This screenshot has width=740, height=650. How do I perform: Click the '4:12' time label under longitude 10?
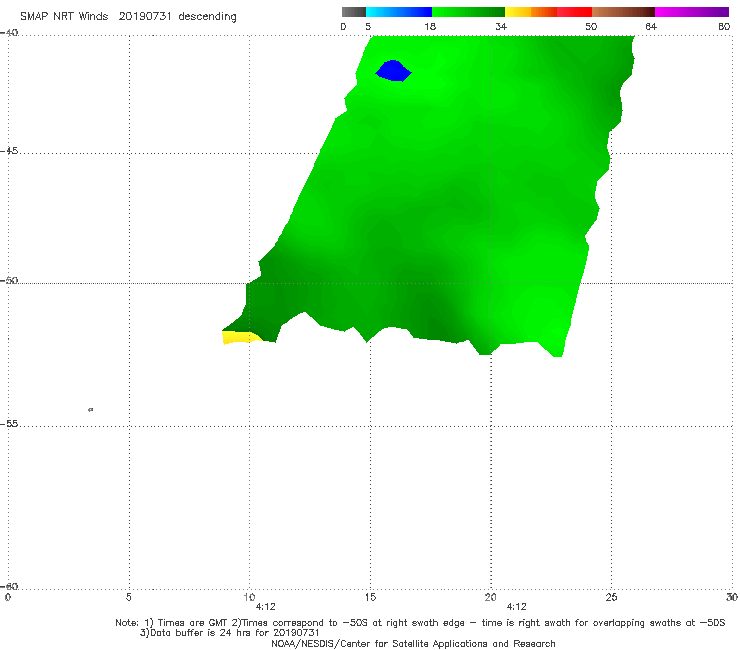click(x=265, y=607)
